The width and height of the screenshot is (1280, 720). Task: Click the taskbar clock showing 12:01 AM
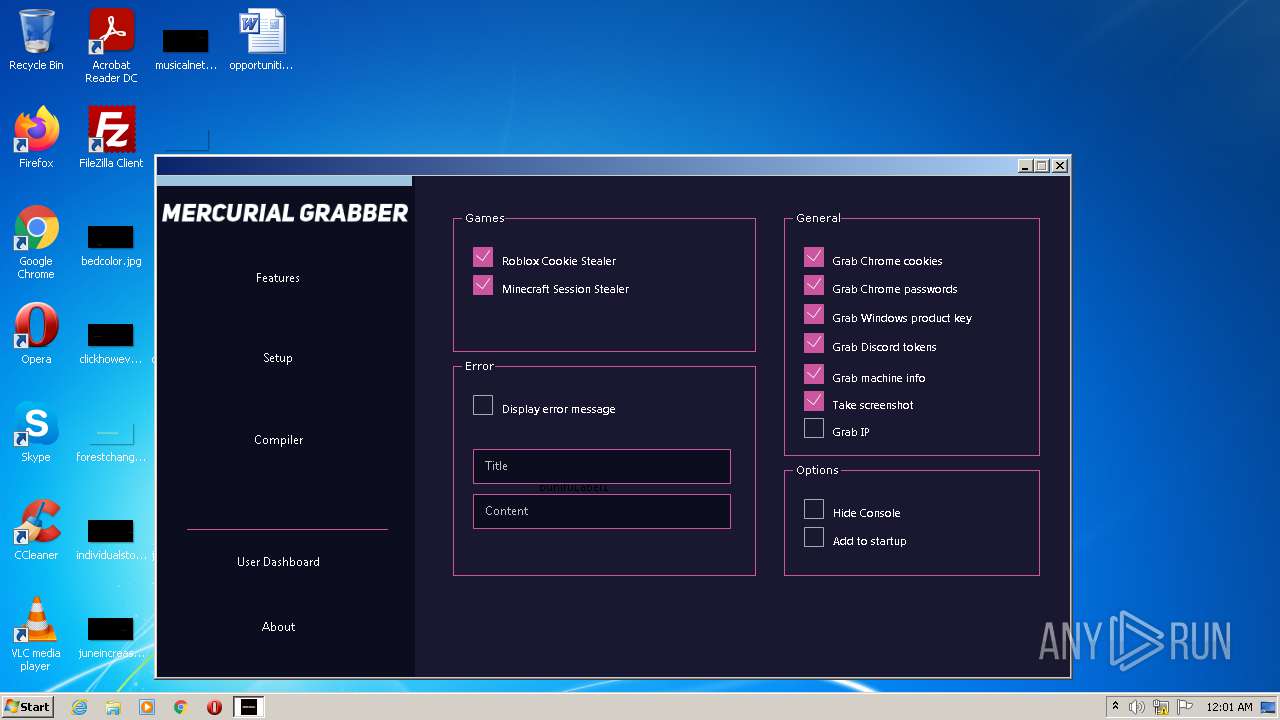point(1229,707)
